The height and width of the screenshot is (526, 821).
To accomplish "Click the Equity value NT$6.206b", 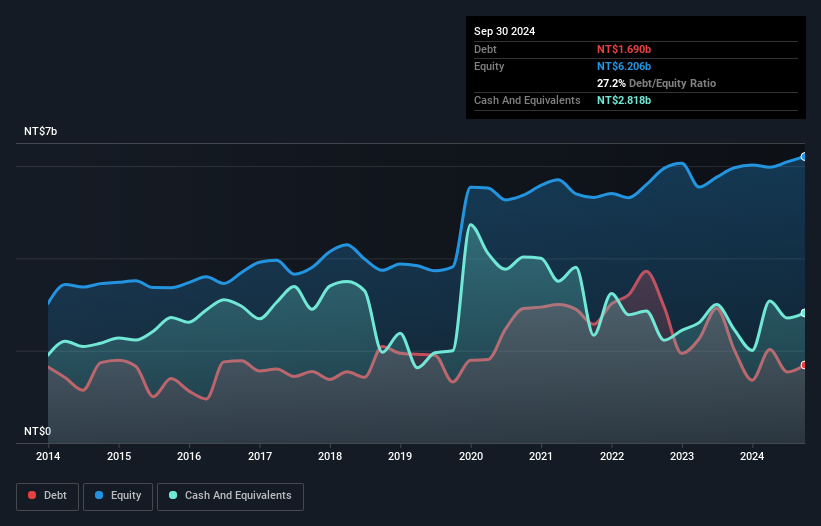I will (x=624, y=66).
